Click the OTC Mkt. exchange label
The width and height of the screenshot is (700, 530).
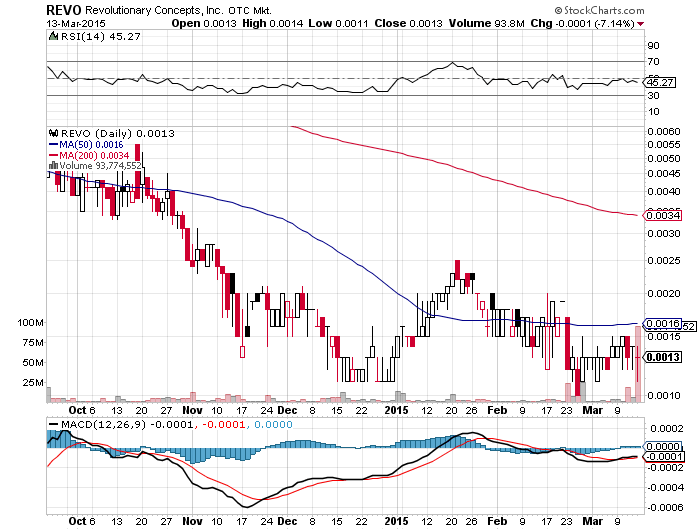click(x=250, y=10)
